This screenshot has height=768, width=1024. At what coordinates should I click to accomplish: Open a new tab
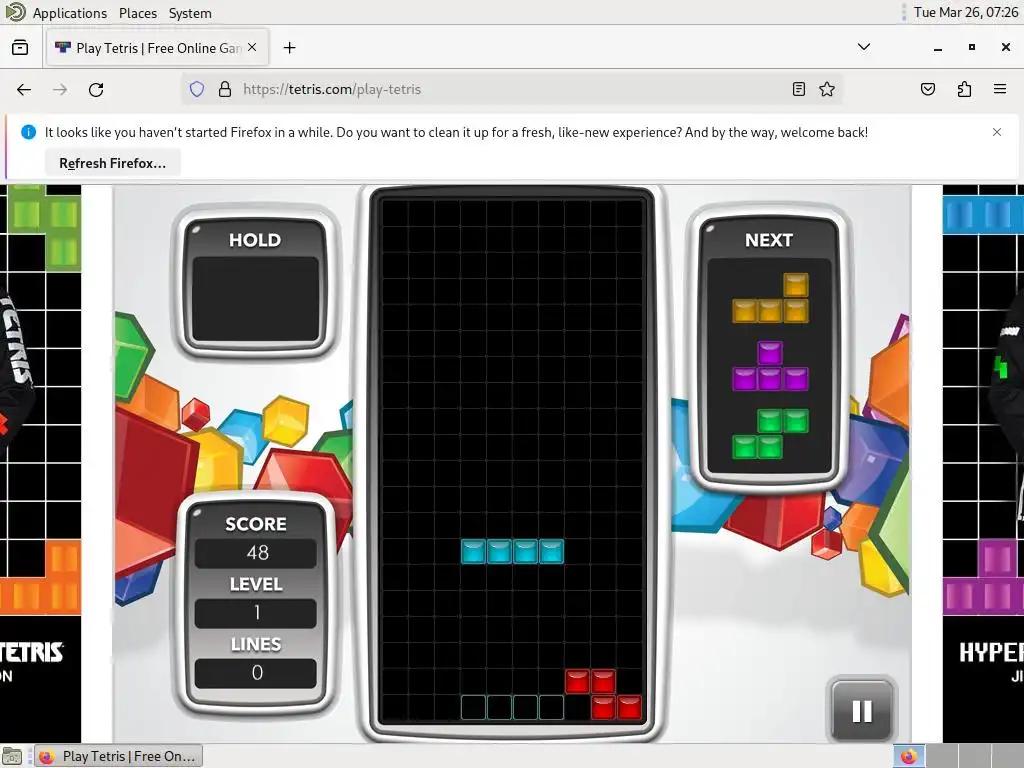tap(289, 48)
